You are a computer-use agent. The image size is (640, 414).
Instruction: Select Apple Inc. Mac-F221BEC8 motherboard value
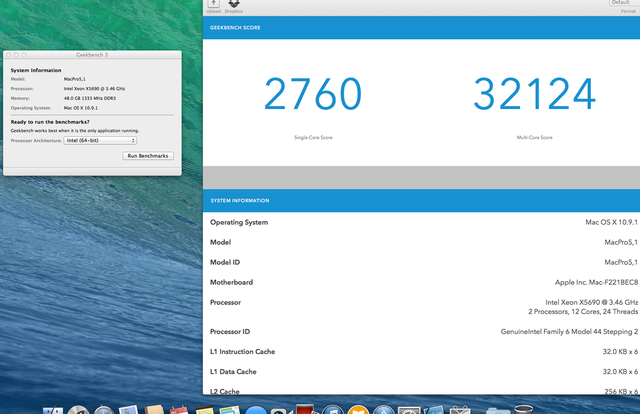point(596,283)
